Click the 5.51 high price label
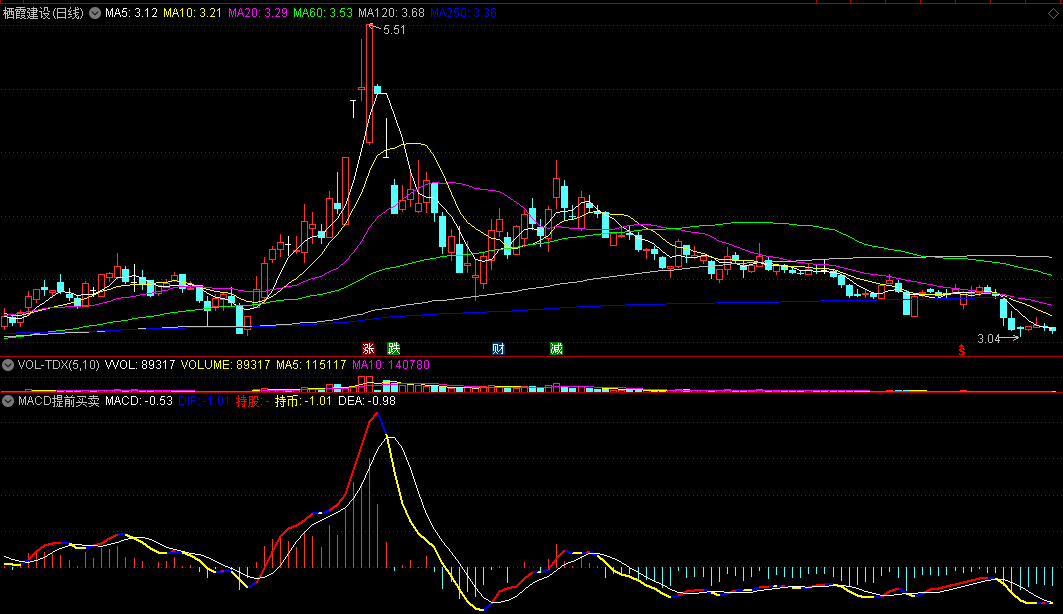The image size is (1063, 614). click(x=394, y=30)
